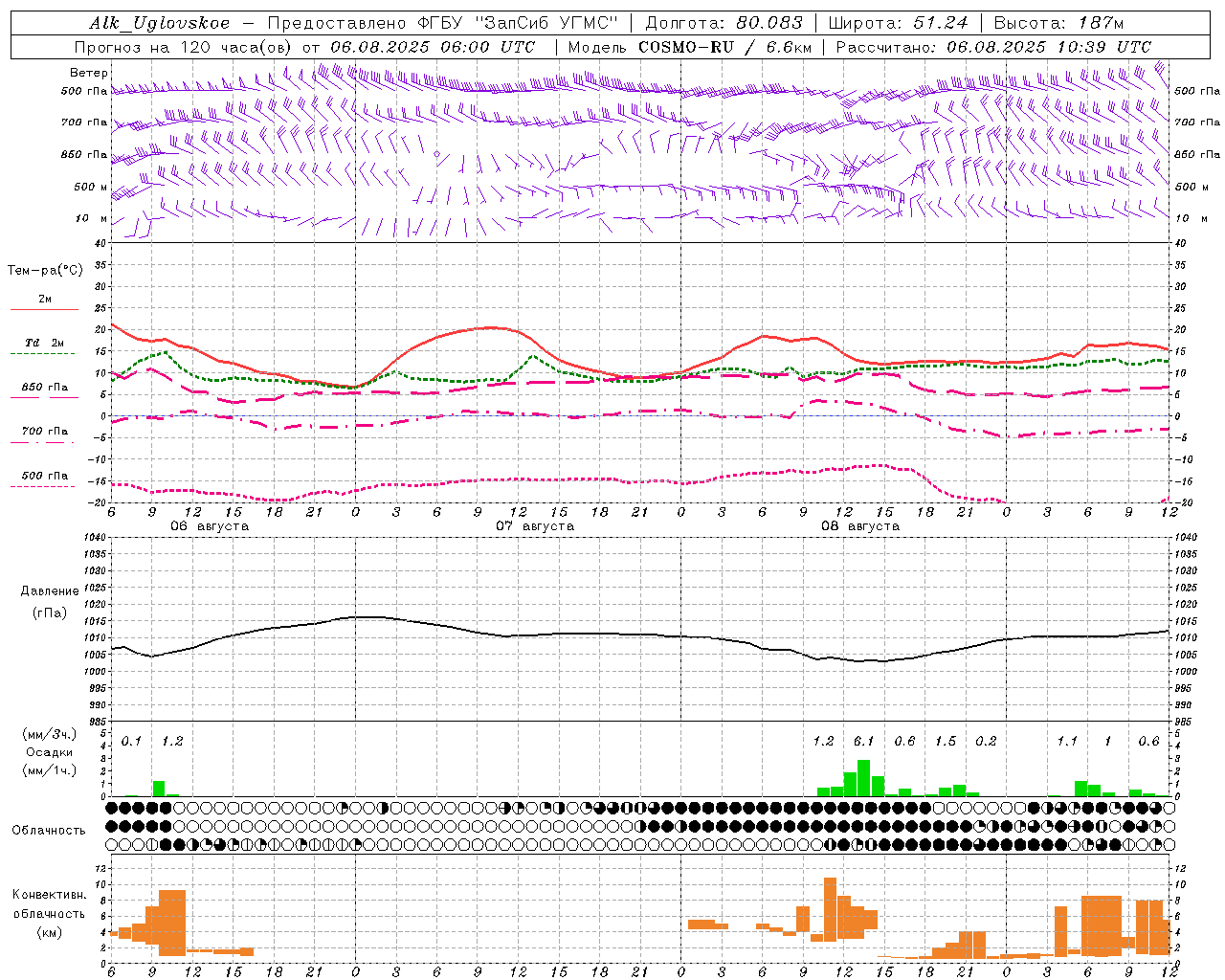1225x980 pixels.
Task: Click the '2м' temperature legend entry
Action: click(44, 299)
